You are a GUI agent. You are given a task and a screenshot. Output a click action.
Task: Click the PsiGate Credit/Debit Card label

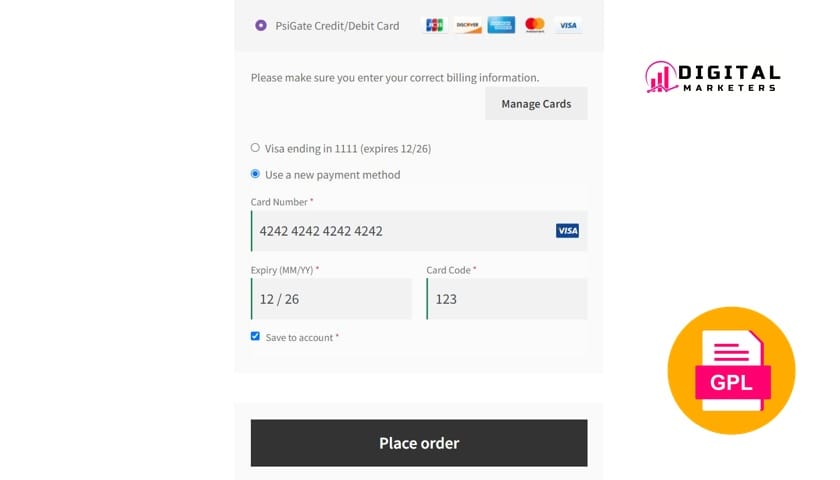337,26
